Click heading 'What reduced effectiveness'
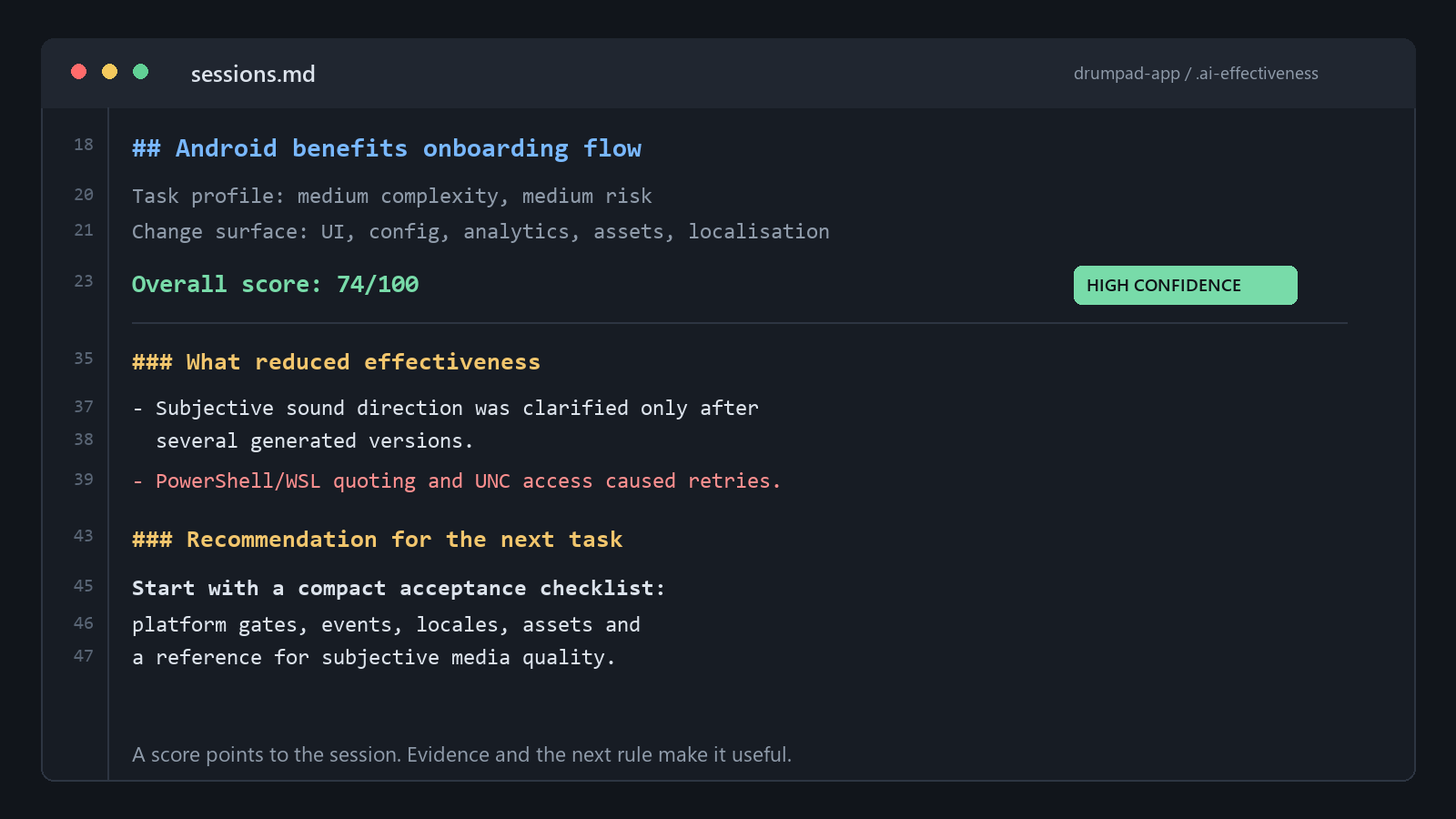This screenshot has width=1456, height=819. (x=337, y=362)
